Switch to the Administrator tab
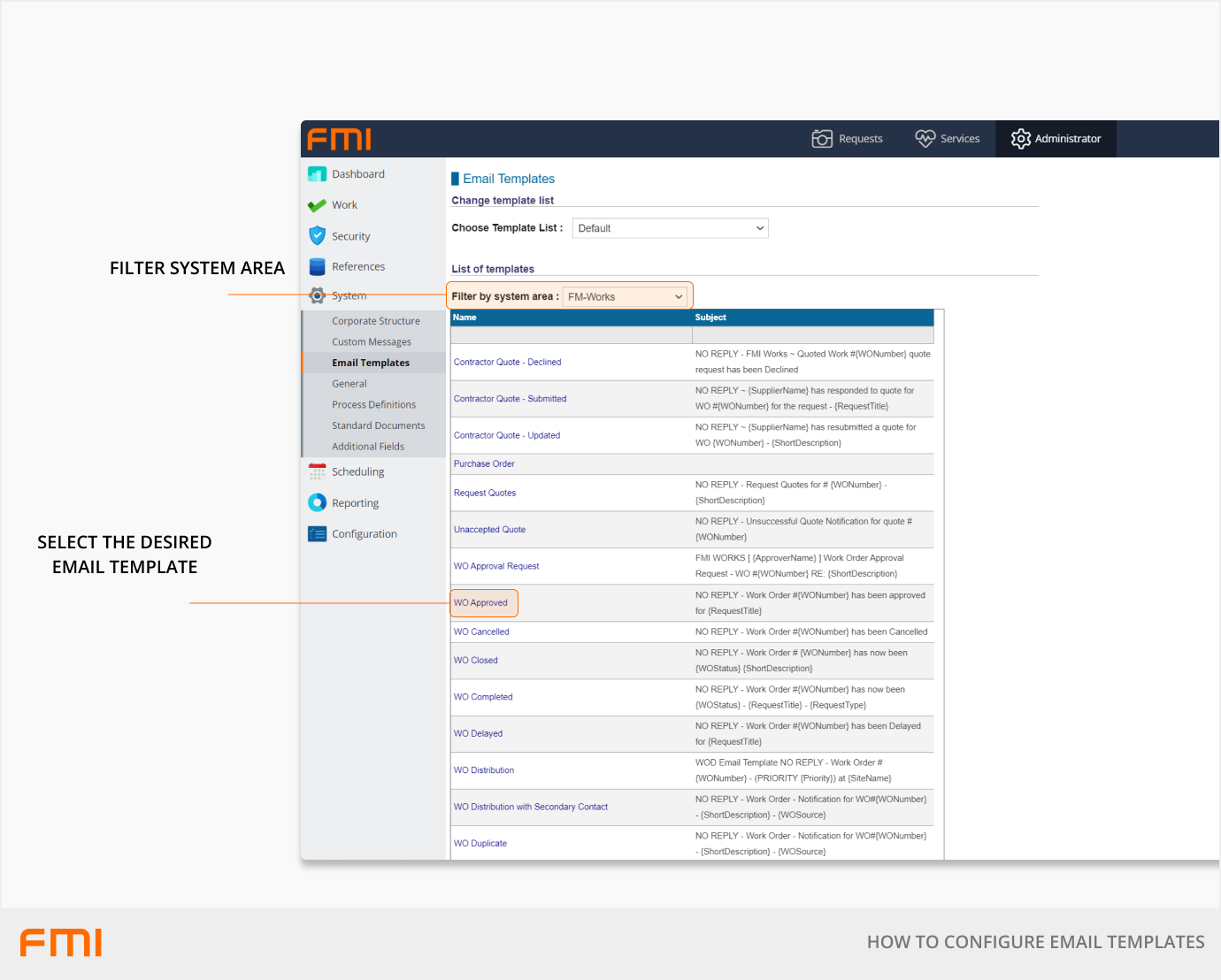 click(x=1056, y=139)
